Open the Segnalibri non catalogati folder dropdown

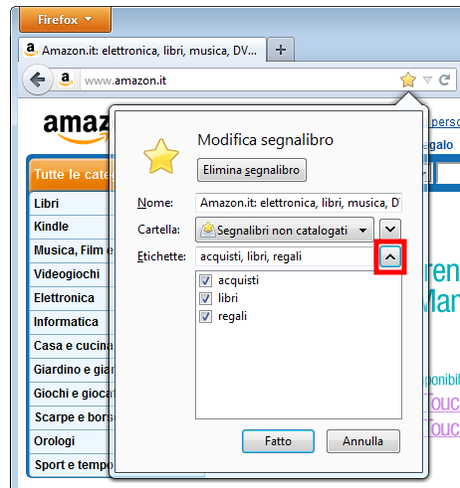(285, 230)
